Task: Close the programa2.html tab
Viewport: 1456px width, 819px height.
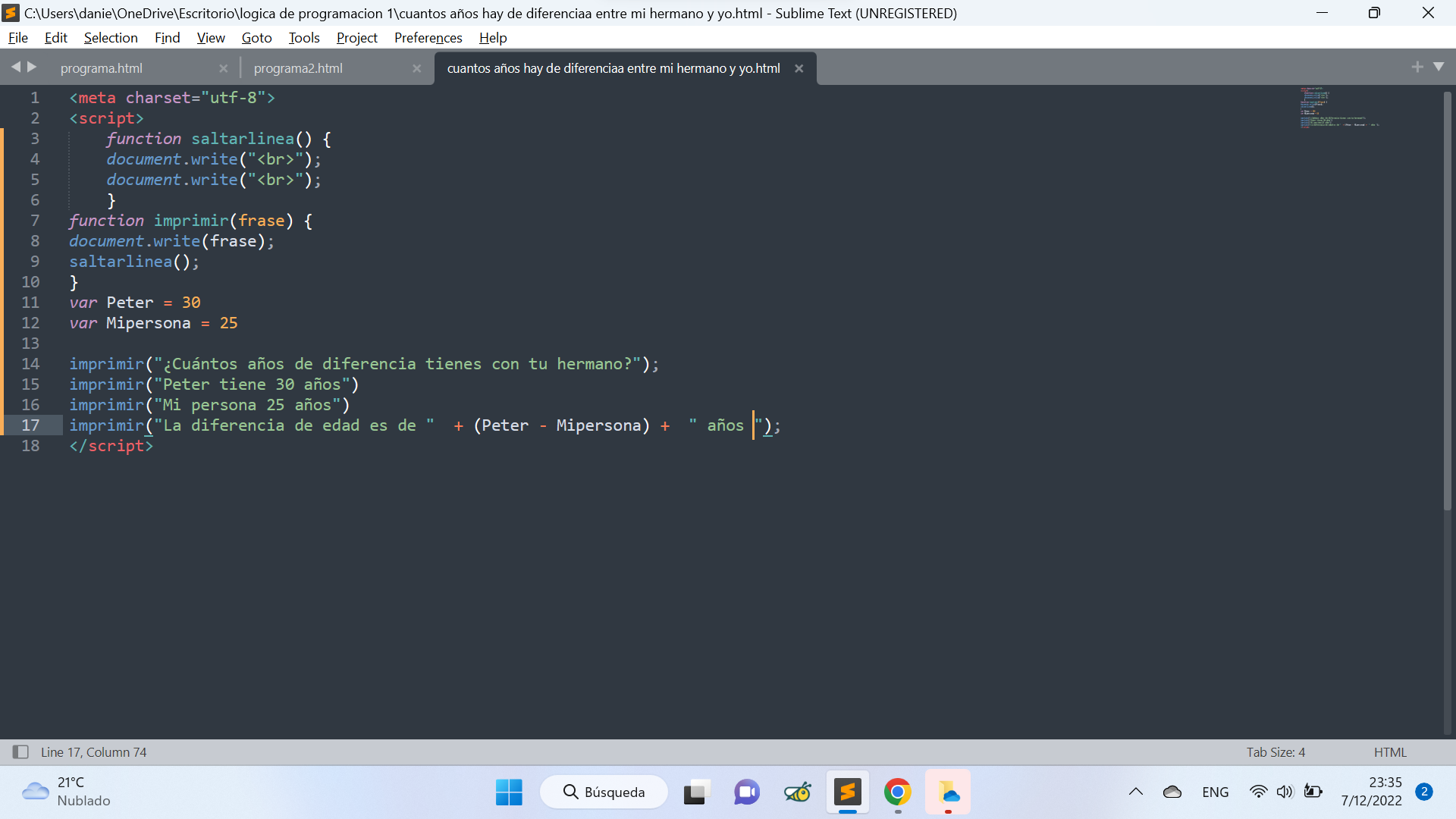Action: pos(416,68)
